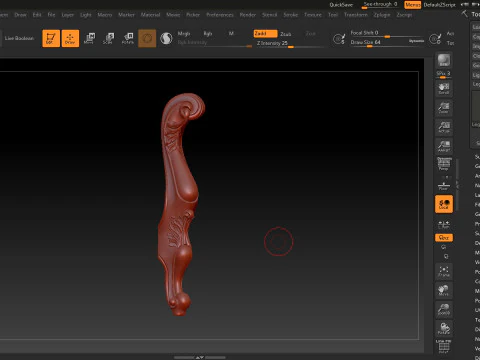
Task: Click the Move view icon in right shelf
Action: click(x=444, y=290)
